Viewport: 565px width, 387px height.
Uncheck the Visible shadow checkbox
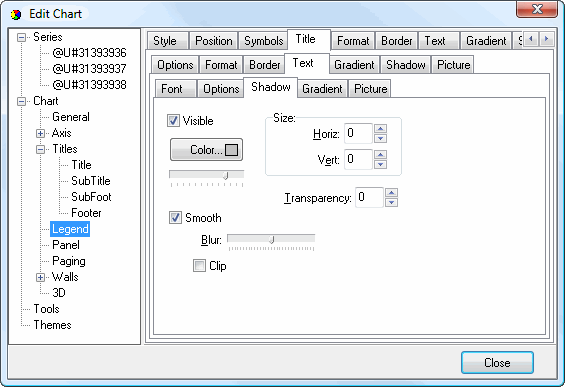point(173,120)
